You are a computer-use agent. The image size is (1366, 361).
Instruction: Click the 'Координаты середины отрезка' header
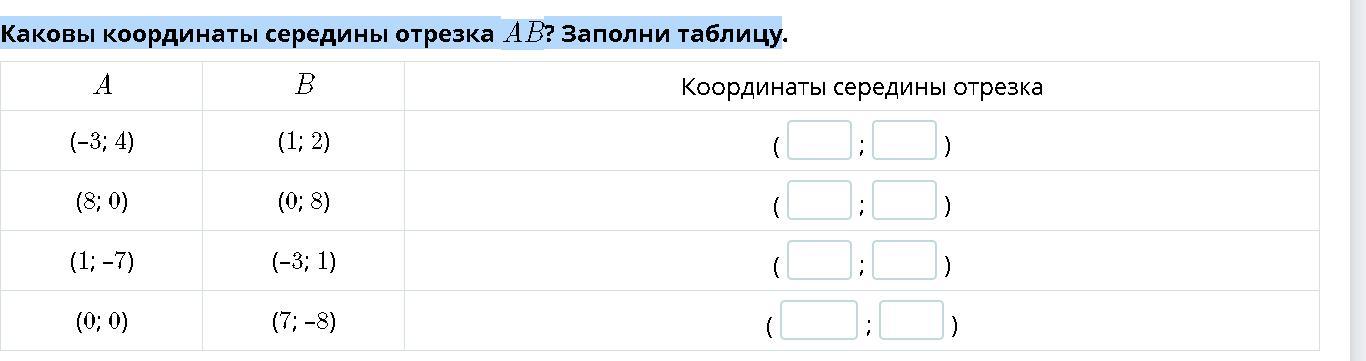tap(862, 87)
